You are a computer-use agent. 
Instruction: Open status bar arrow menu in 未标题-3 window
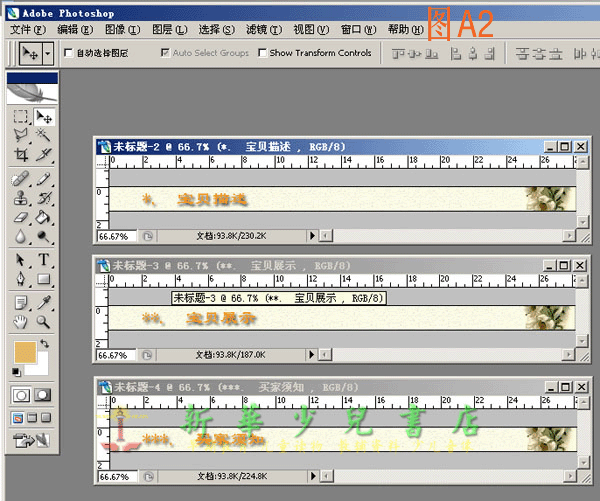click(311, 355)
